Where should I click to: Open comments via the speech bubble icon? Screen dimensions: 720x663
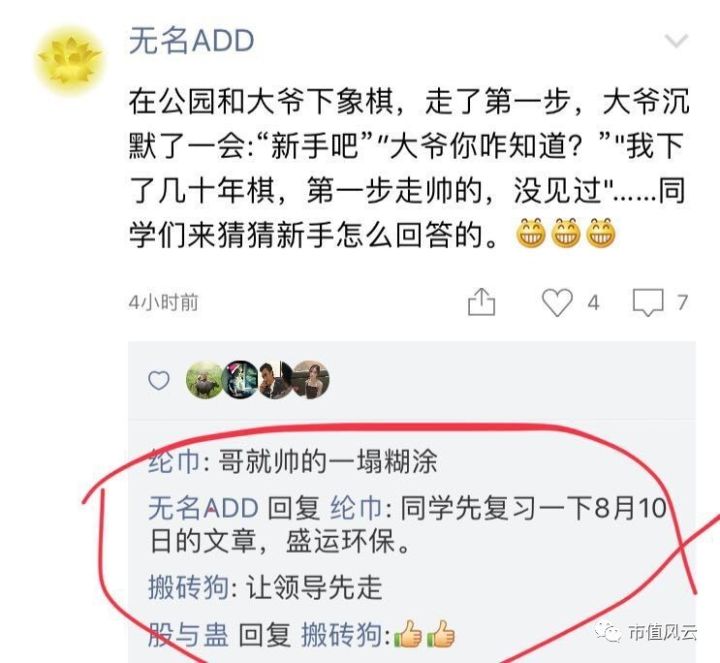(648, 302)
